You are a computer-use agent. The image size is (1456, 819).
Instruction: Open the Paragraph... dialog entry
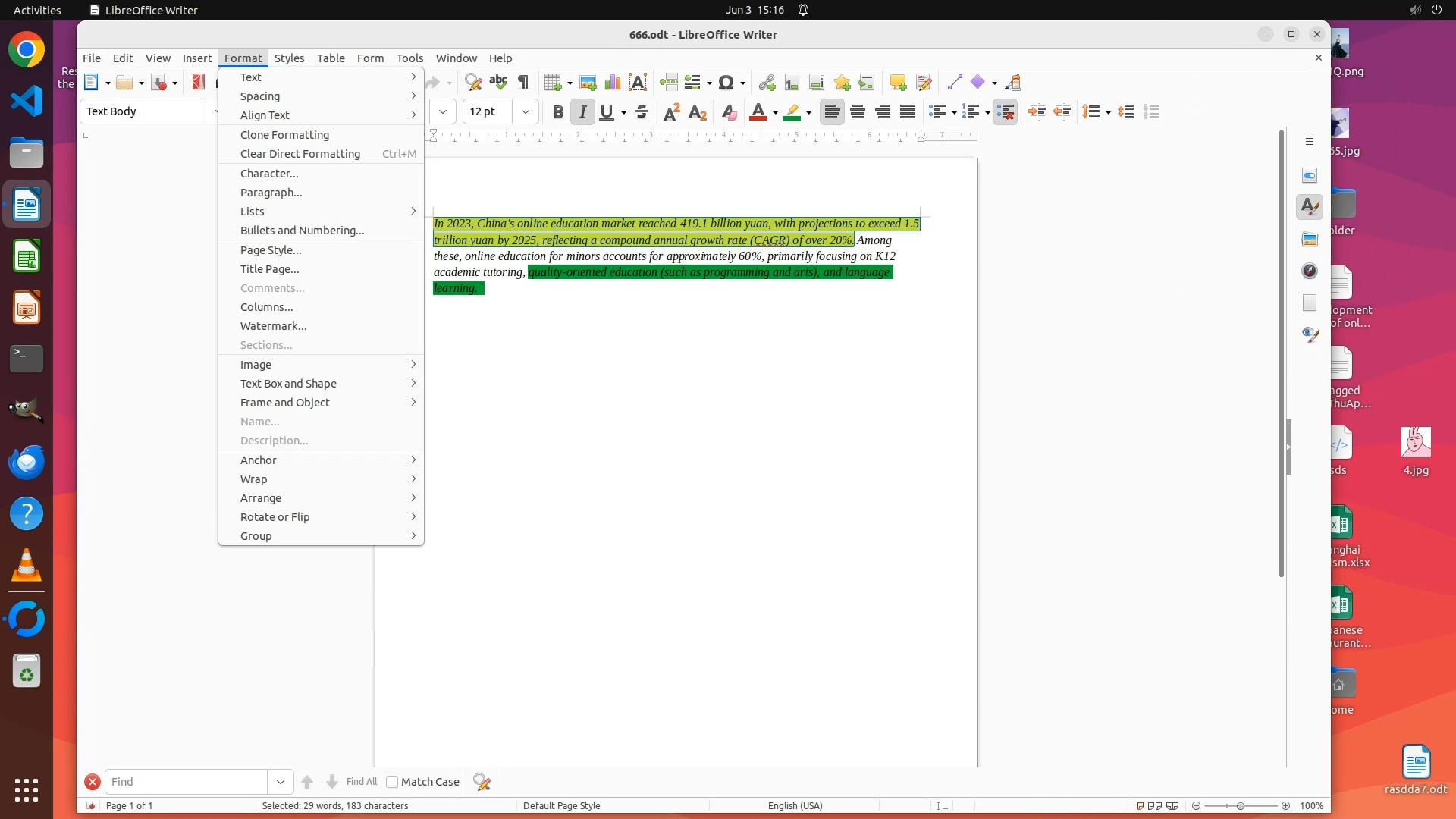pos(271,193)
